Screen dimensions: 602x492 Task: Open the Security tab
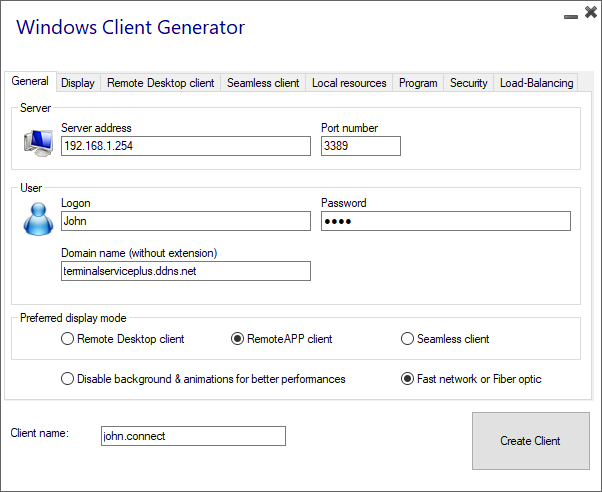[468, 83]
